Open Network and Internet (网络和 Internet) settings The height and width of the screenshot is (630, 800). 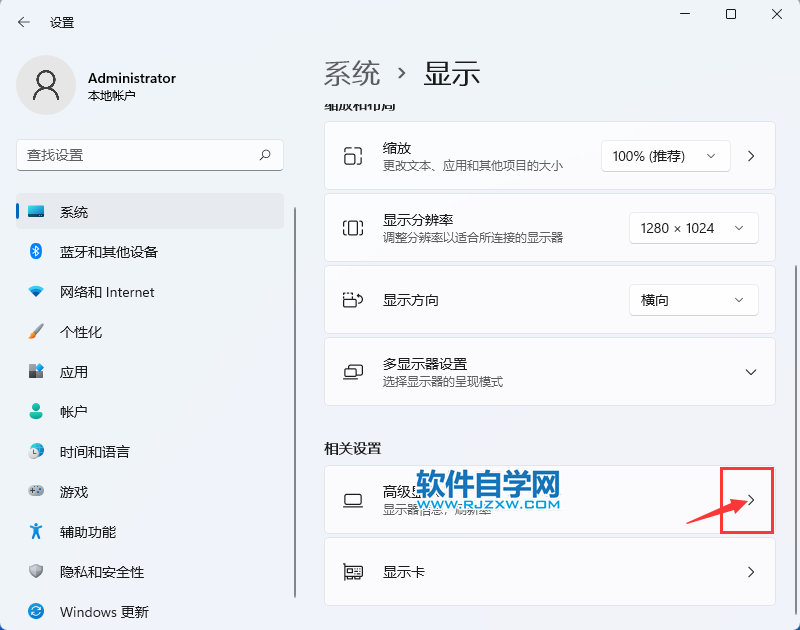click(x=106, y=292)
